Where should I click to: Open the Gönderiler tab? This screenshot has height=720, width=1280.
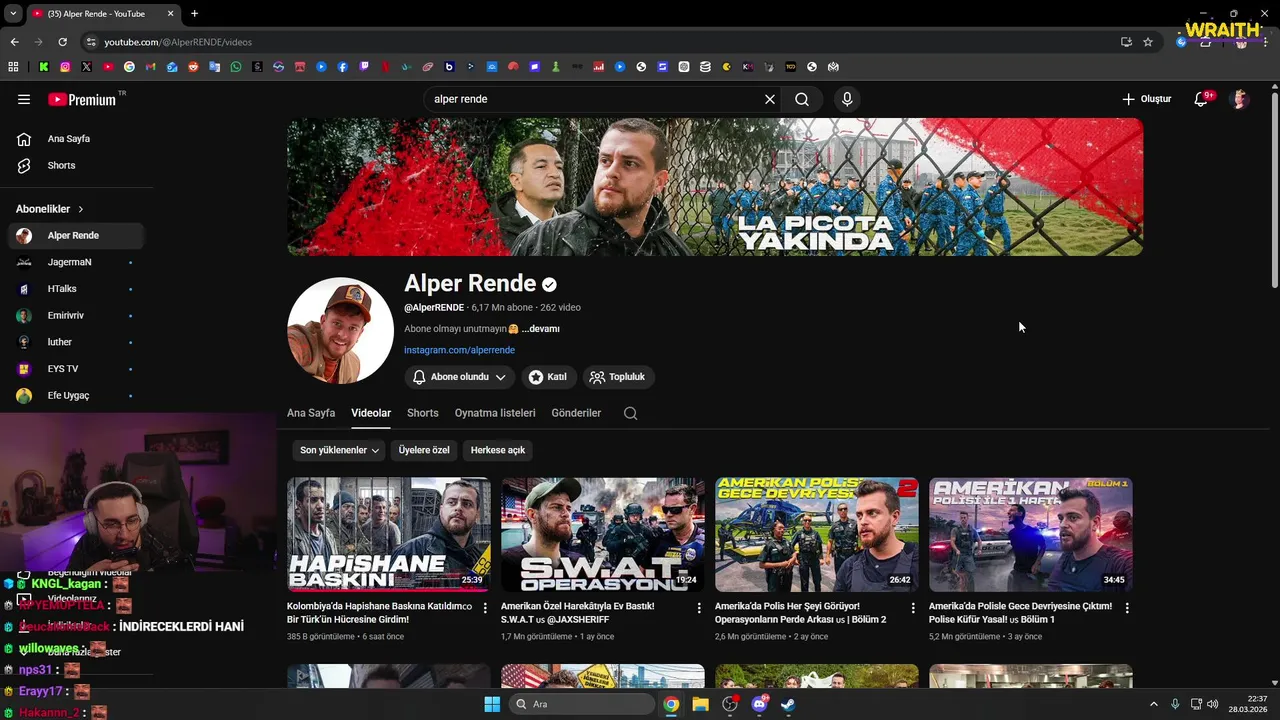click(576, 413)
